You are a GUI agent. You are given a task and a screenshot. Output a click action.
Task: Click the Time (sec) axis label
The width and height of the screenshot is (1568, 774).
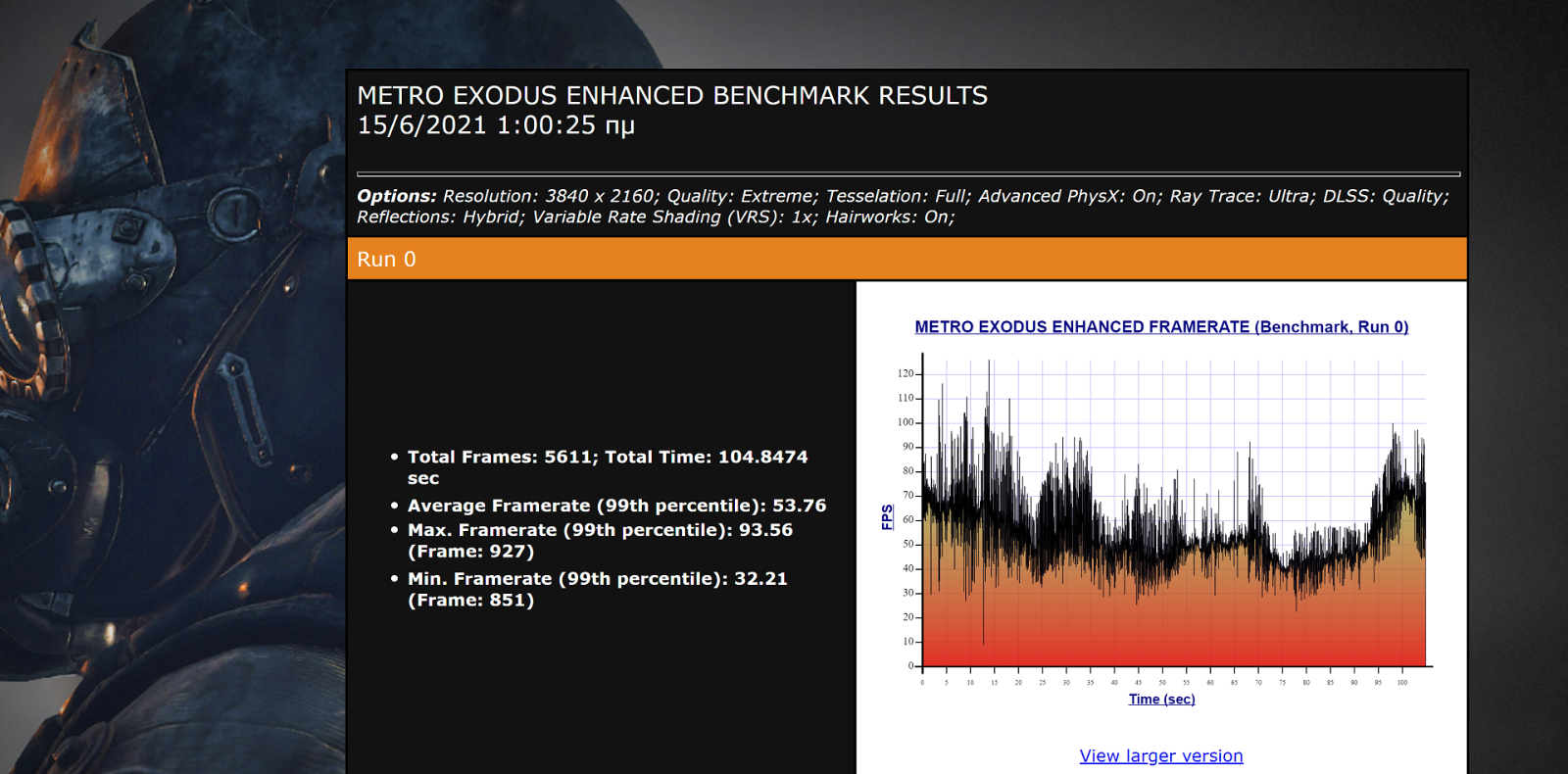1161,699
